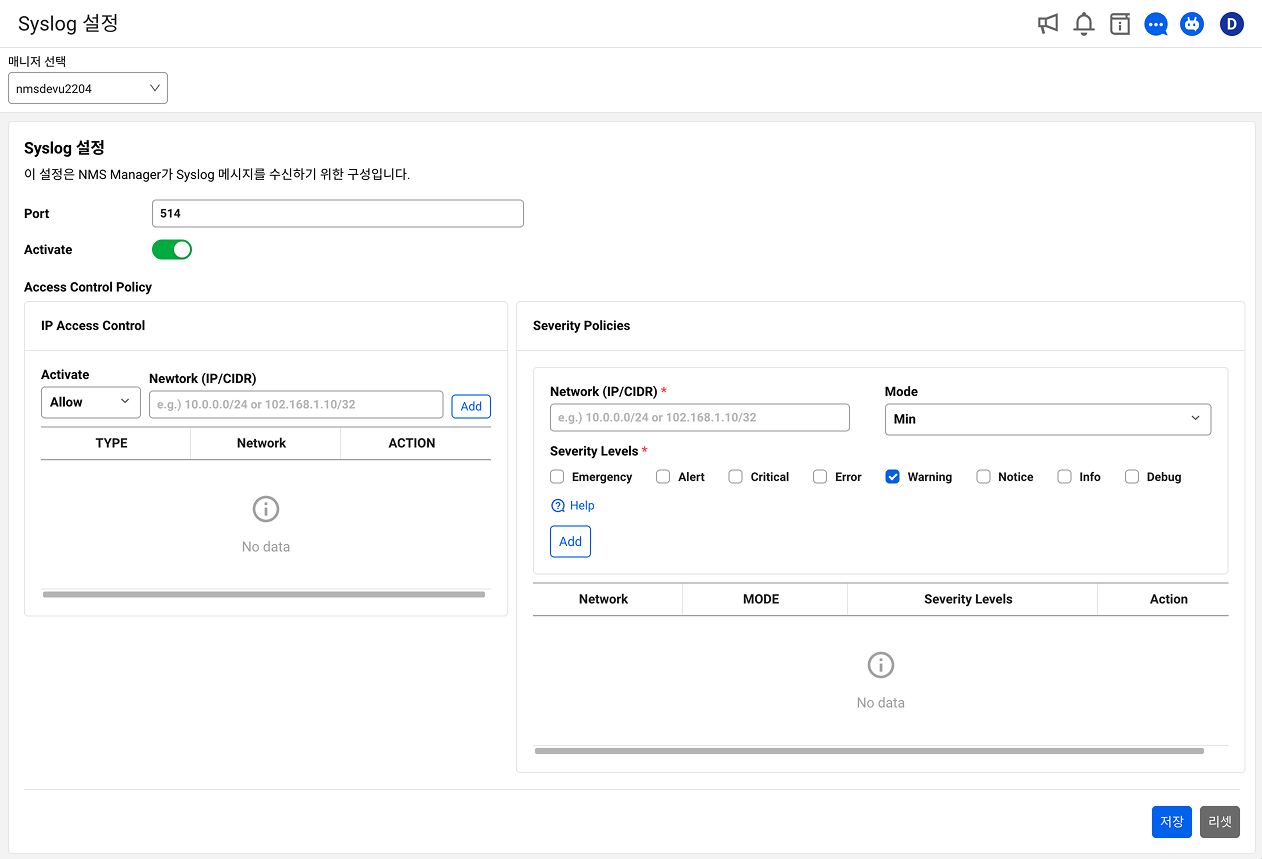
Task: Open the user profile avatar D
Action: [1231, 24]
